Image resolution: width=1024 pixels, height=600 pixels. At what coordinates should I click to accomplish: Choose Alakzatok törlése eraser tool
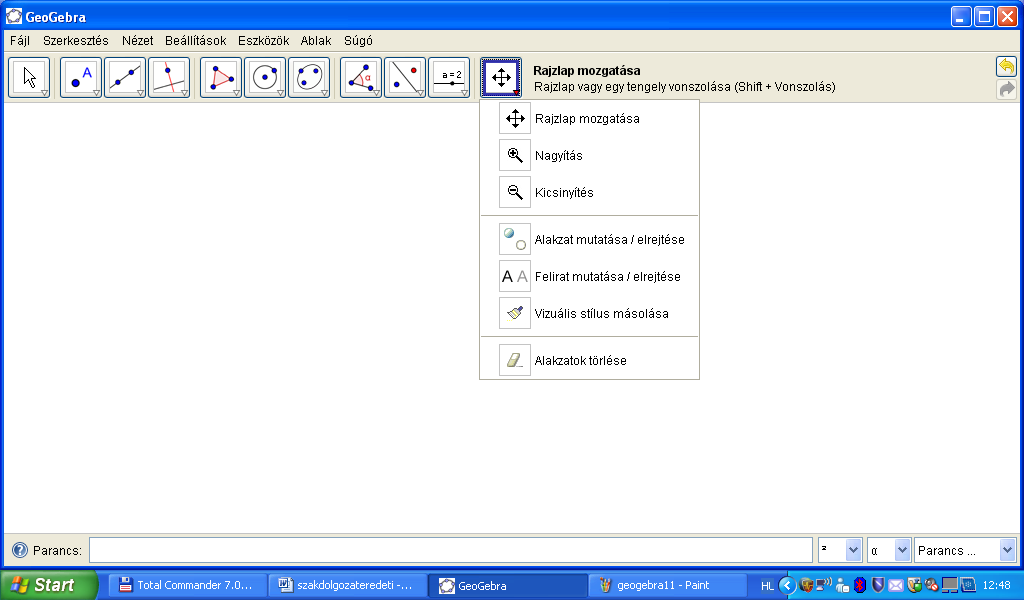pyautogui.click(x=589, y=360)
